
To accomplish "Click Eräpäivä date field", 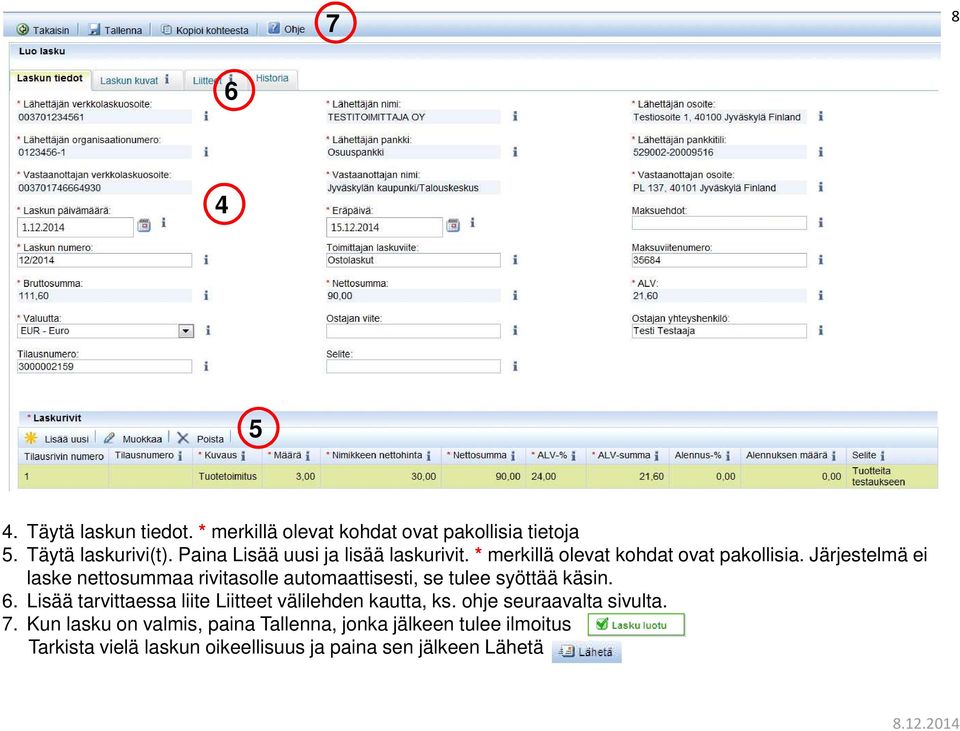I will point(384,227).
